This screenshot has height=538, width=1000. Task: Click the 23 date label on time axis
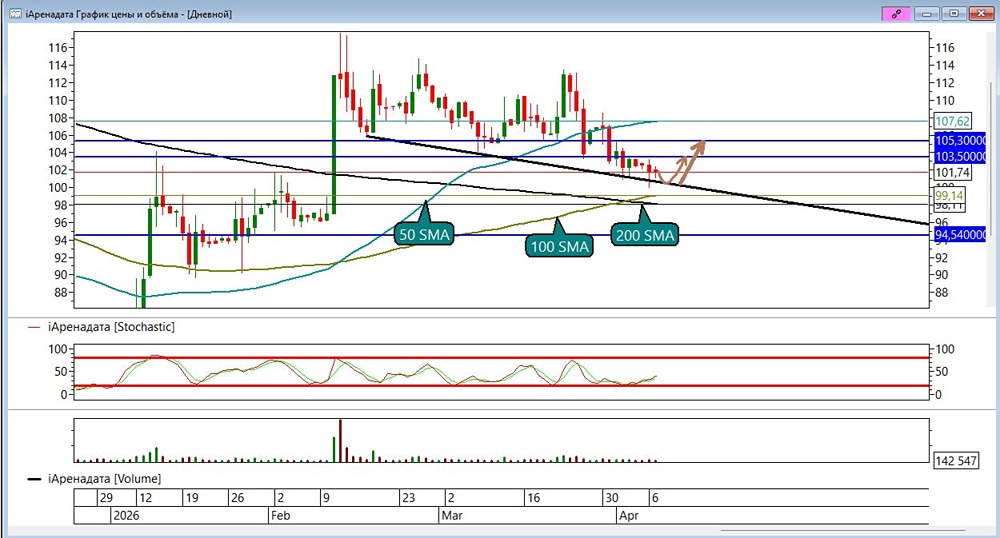coord(408,498)
